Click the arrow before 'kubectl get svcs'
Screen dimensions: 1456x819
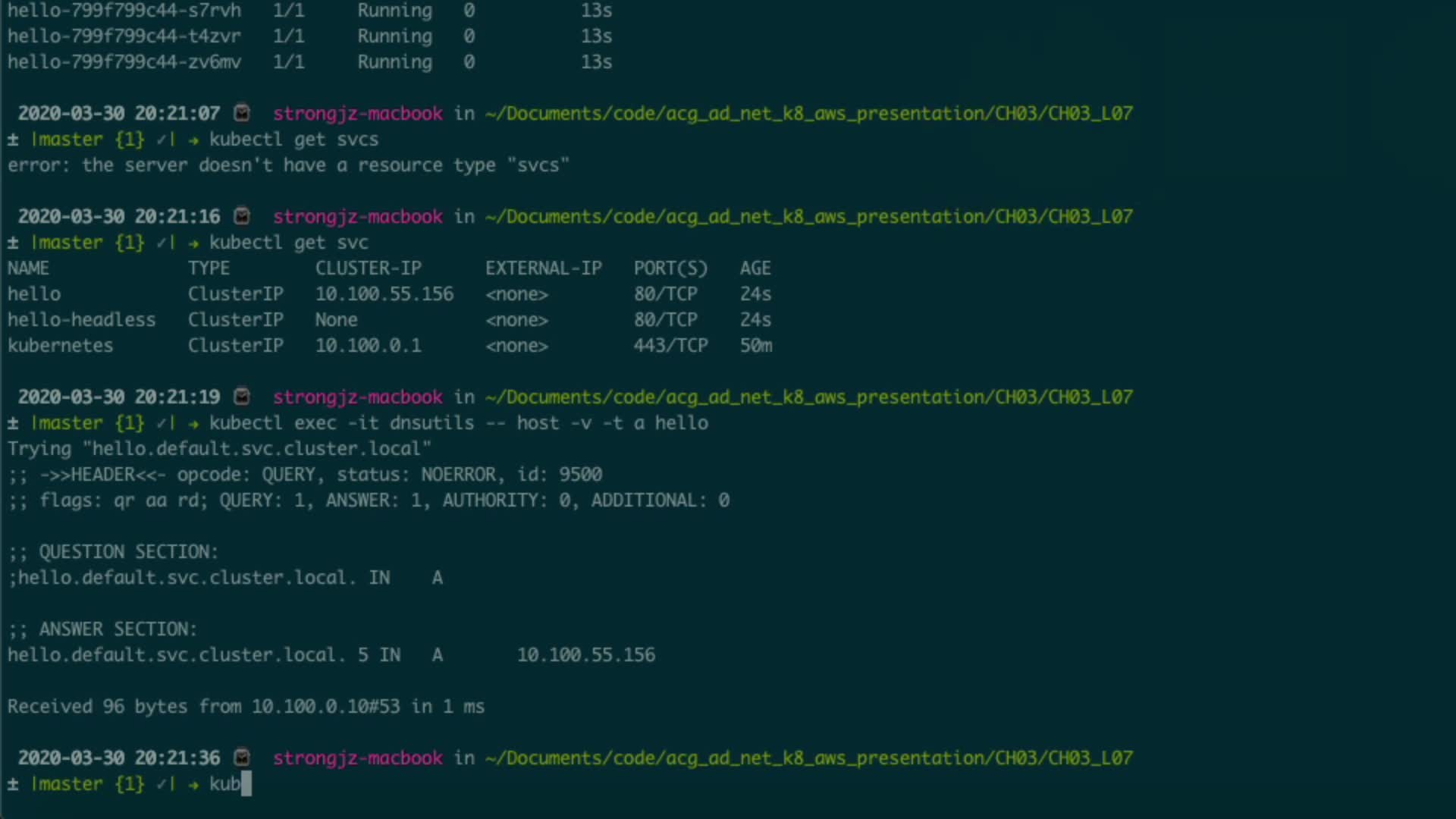[193, 140]
